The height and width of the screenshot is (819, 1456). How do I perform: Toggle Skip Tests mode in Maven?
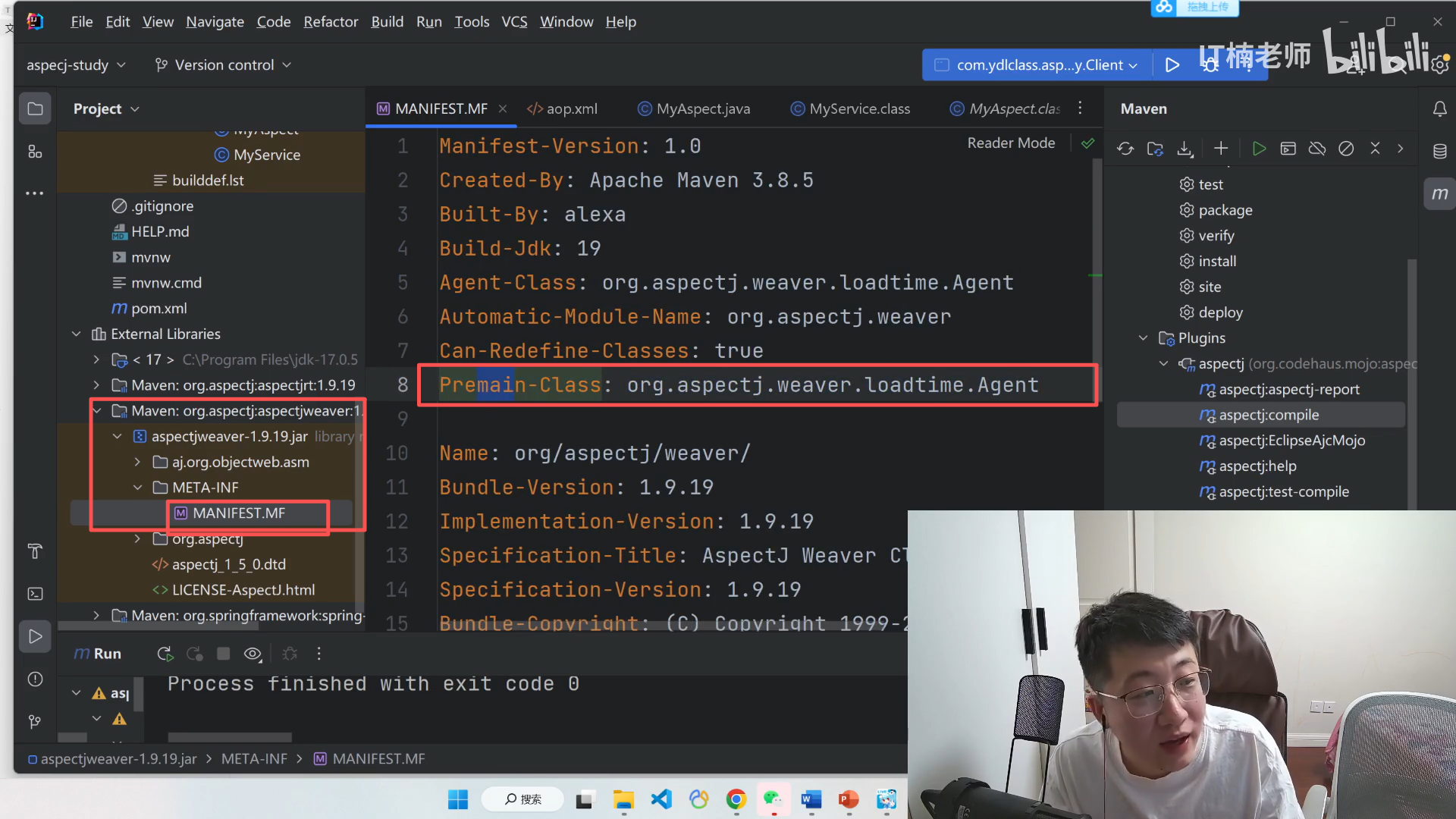[1346, 149]
